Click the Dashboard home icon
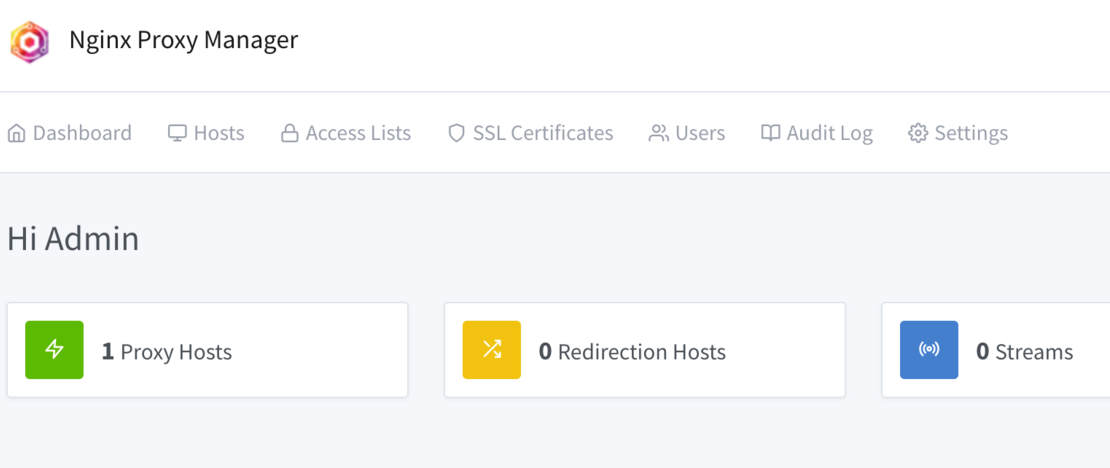The width and height of the screenshot is (1110, 468). click(x=16, y=133)
